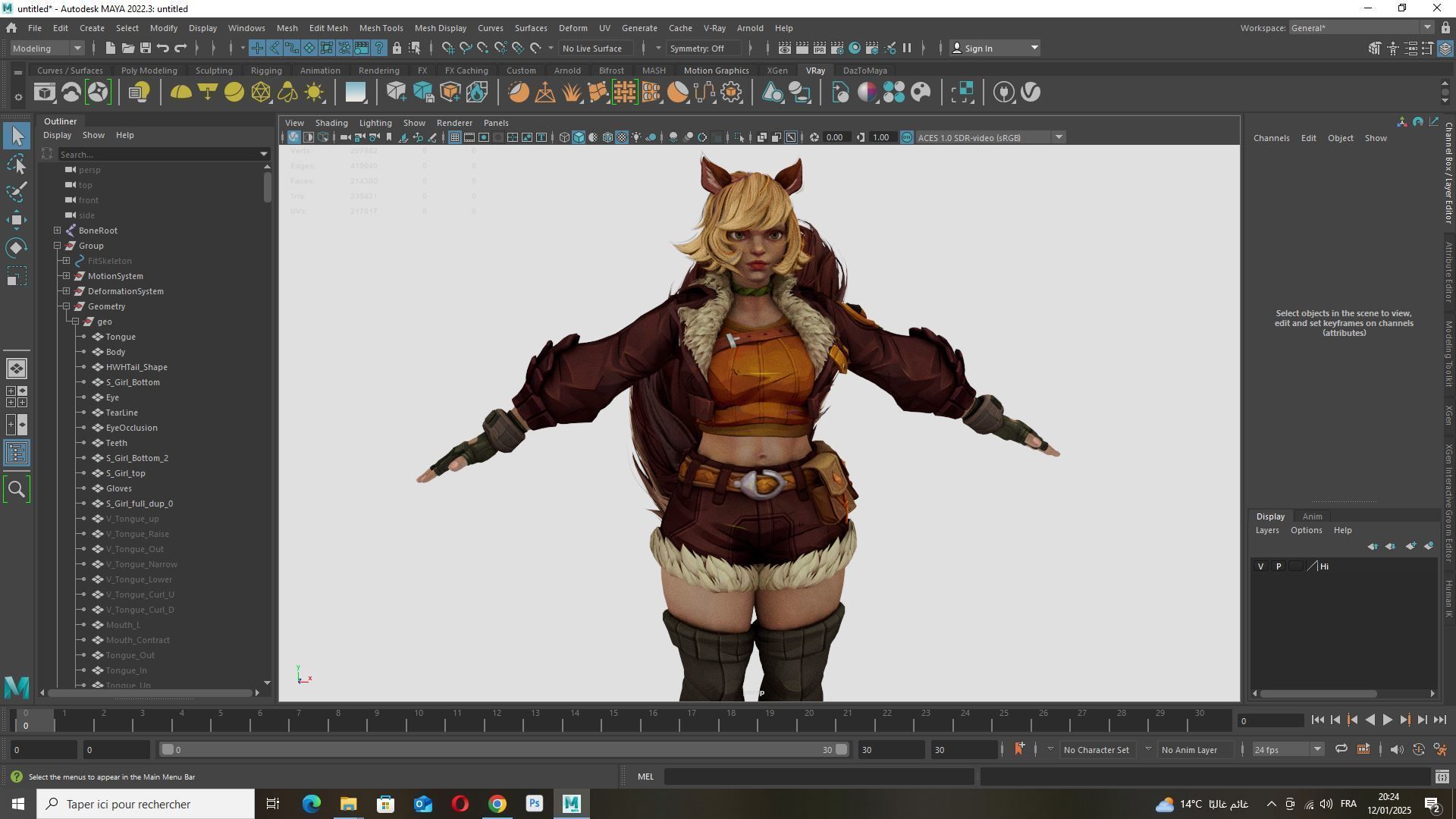Expand the MotionSystem node

pos(67,276)
